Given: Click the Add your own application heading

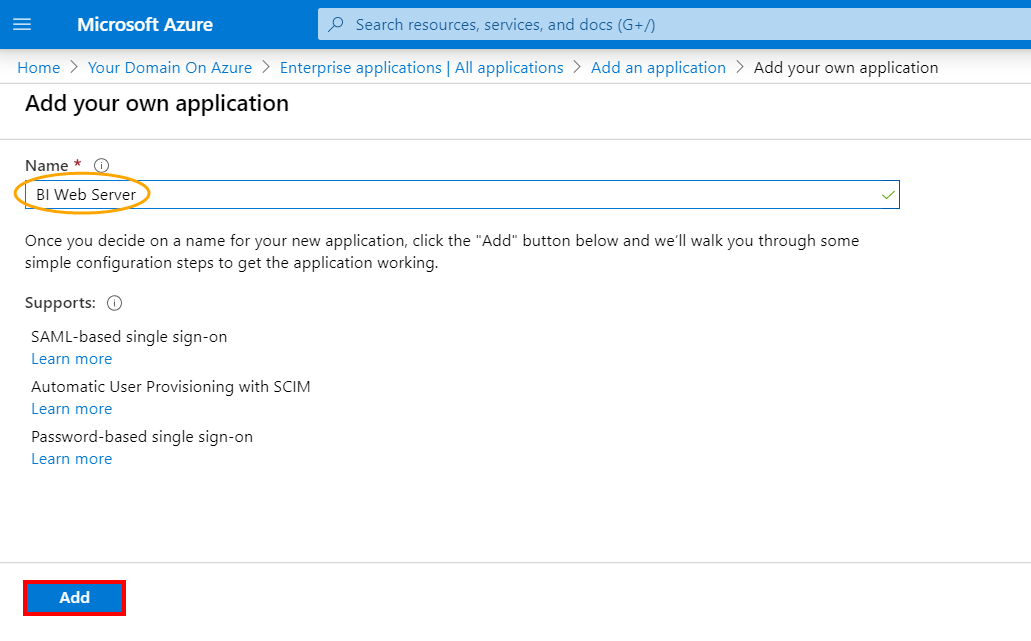Looking at the screenshot, I should click(156, 103).
